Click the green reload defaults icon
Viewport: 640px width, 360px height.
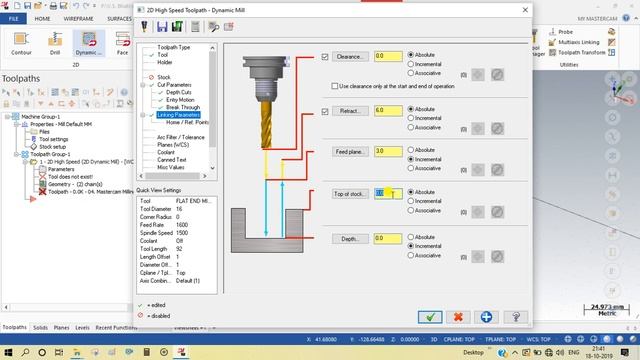[177, 27]
